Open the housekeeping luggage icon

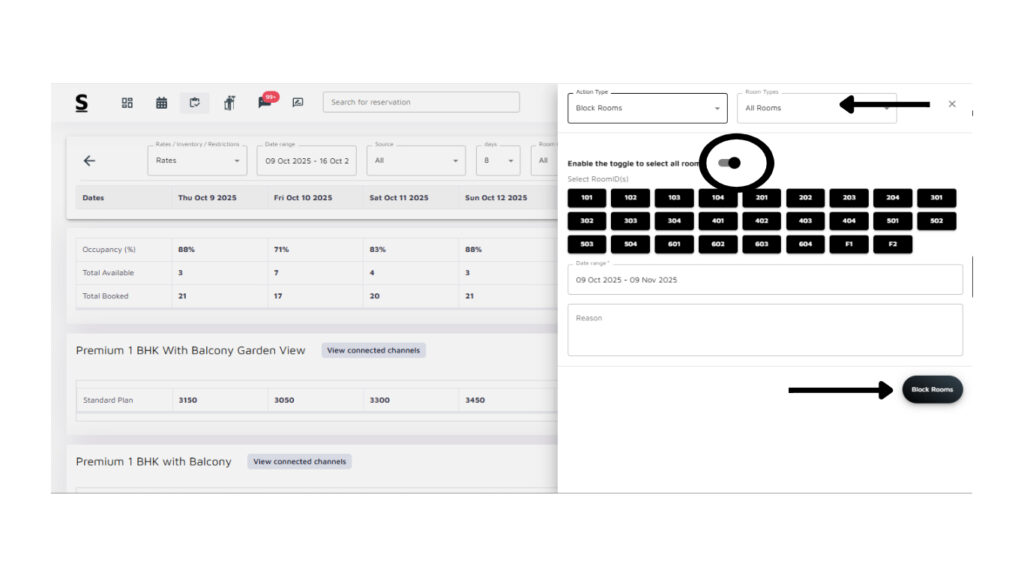tap(229, 102)
